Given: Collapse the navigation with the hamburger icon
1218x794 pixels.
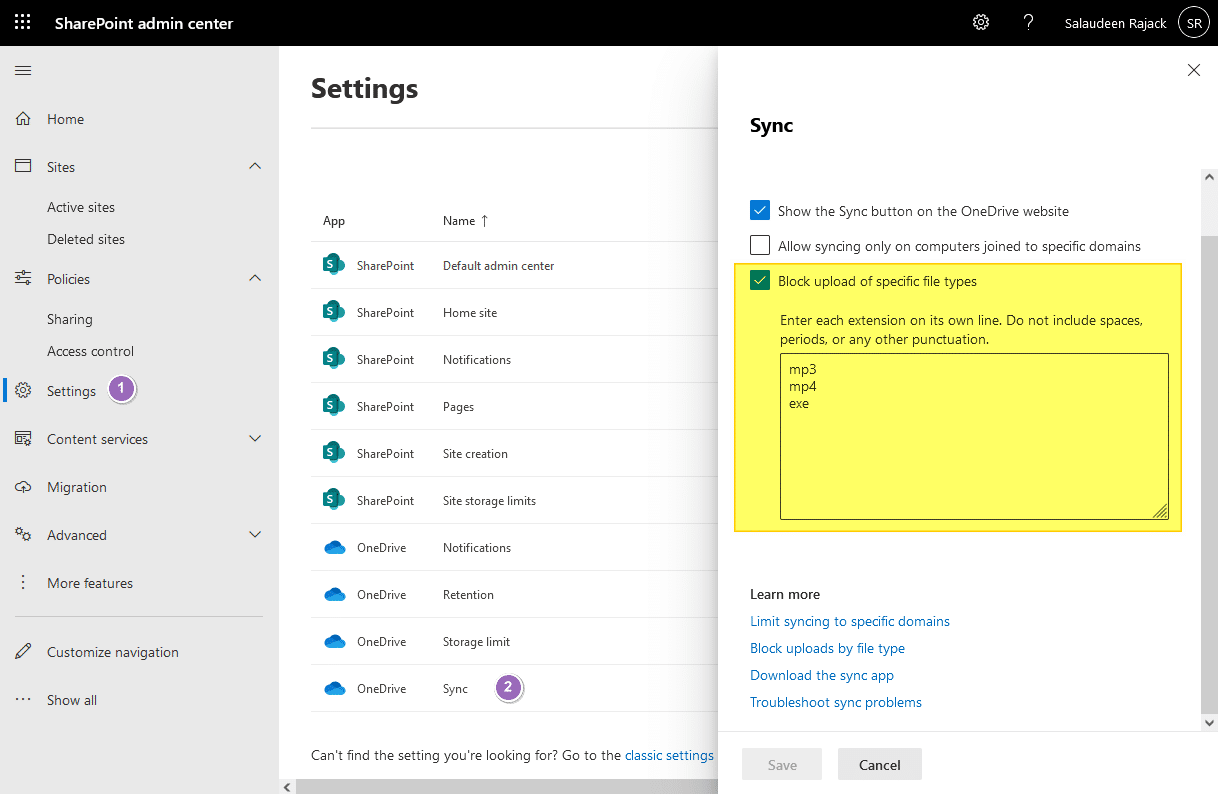Looking at the screenshot, I should pyautogui.click(x=23, y=70).
